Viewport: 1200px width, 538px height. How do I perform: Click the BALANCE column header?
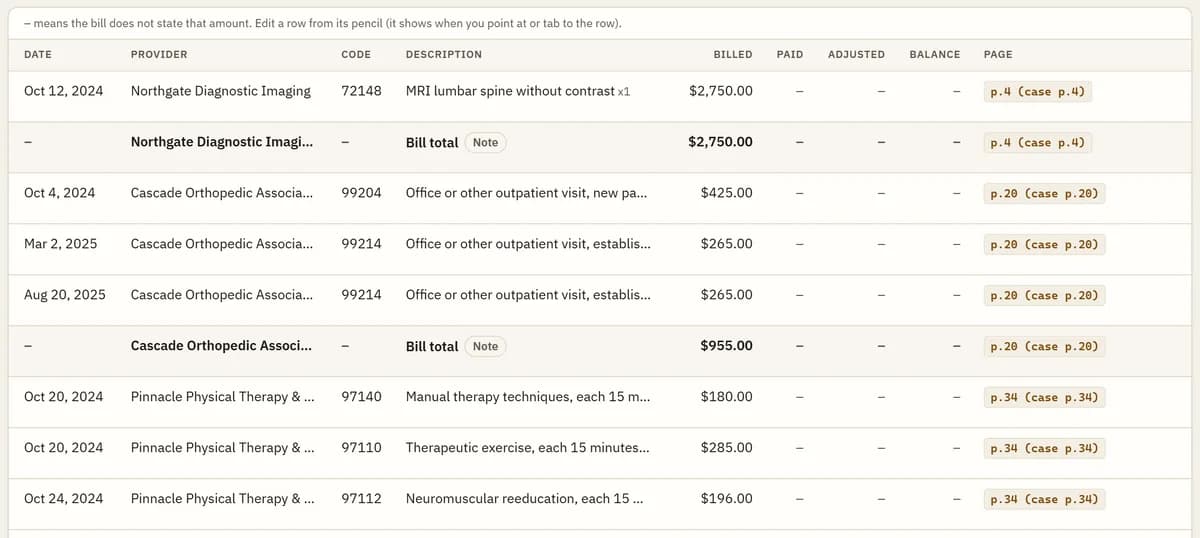pyautogui.click(x=935, y=54)
